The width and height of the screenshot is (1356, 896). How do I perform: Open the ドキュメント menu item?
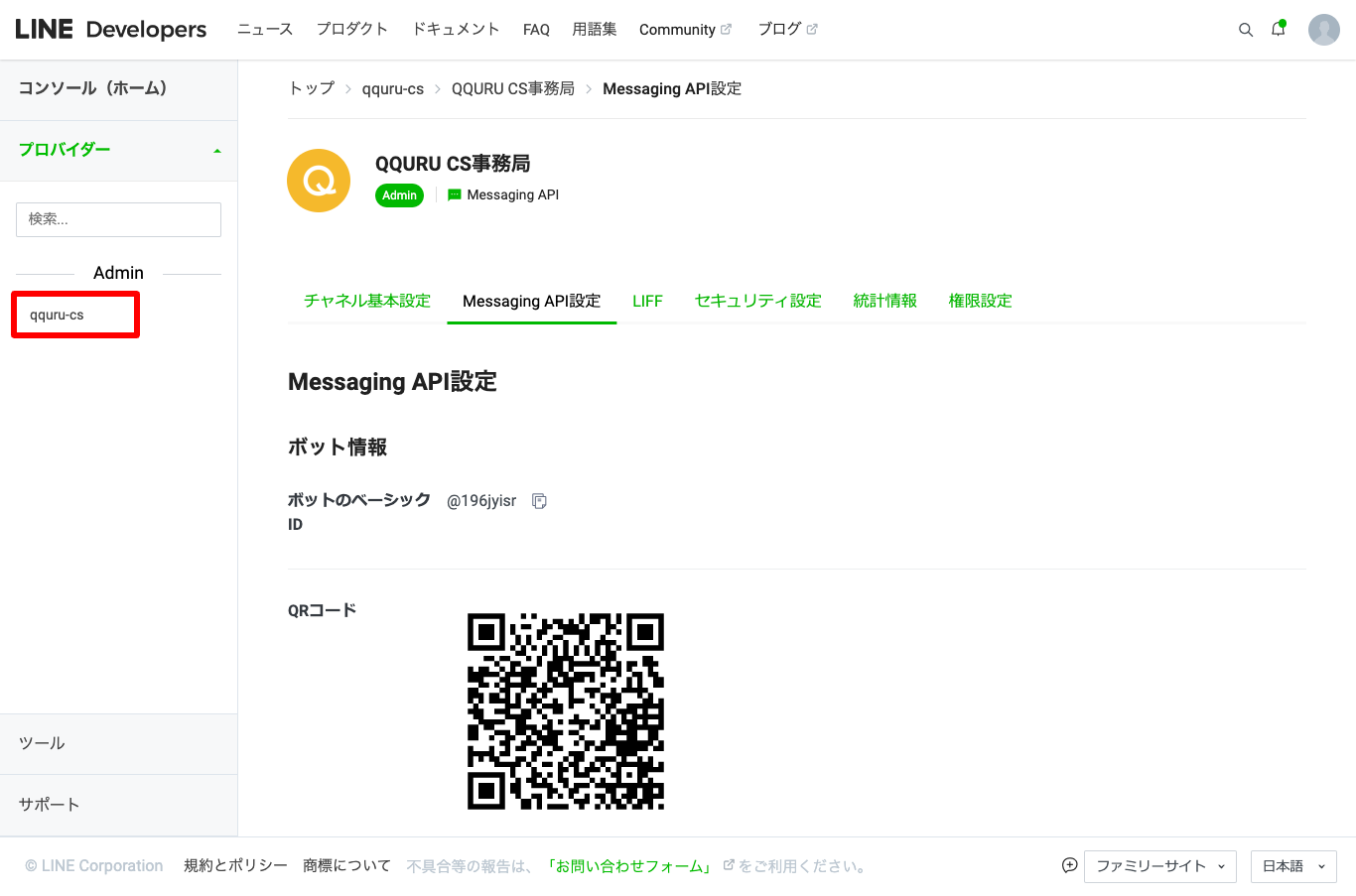tap(456, 30)
